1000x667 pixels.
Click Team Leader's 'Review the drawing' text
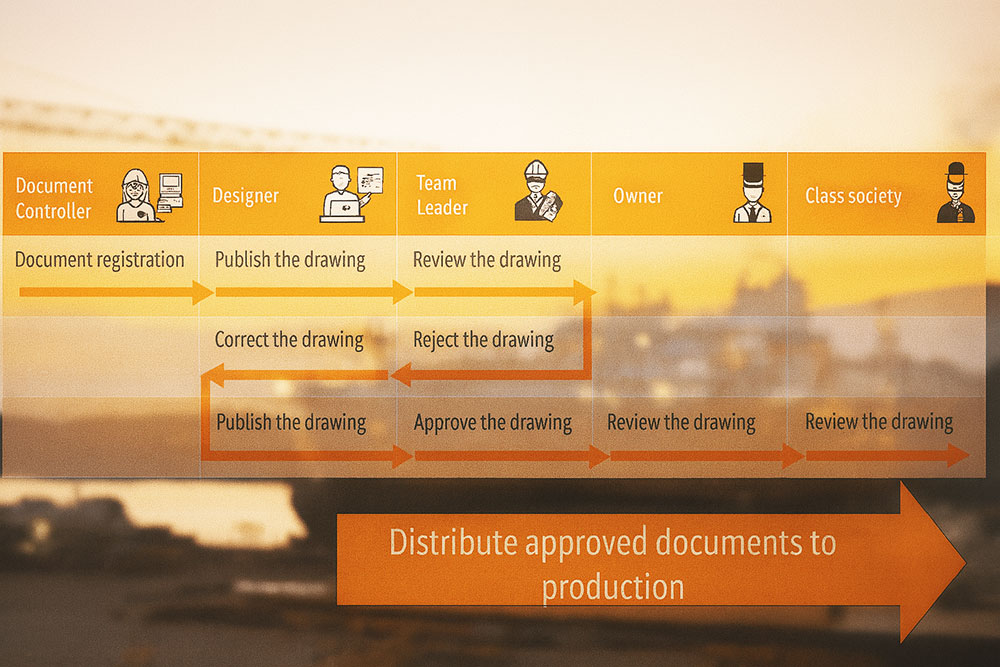487,260
